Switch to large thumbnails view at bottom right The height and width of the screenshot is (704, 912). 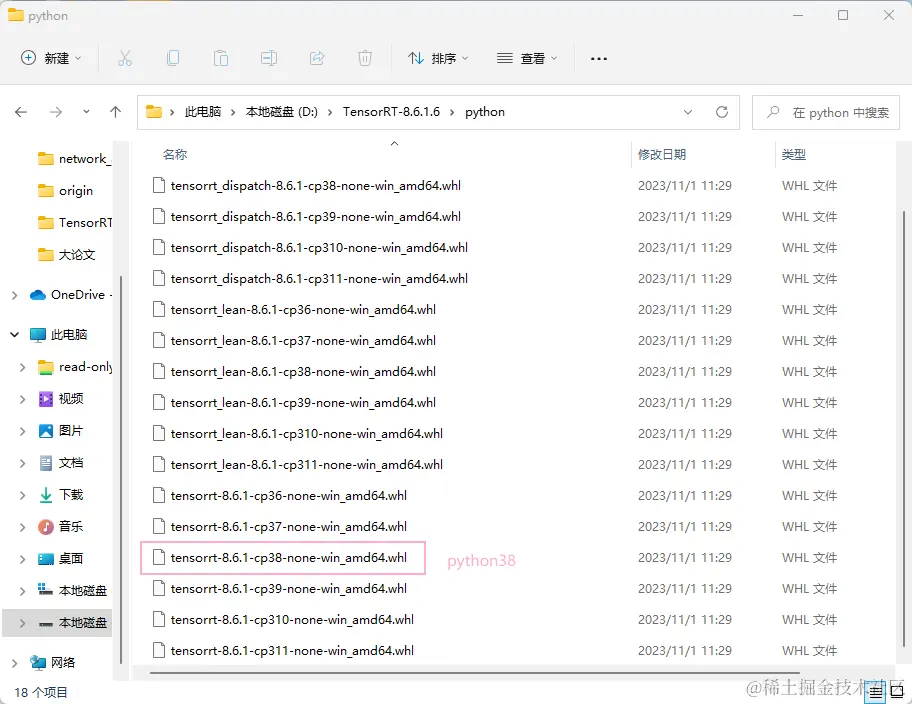click(x=897, y=691)
